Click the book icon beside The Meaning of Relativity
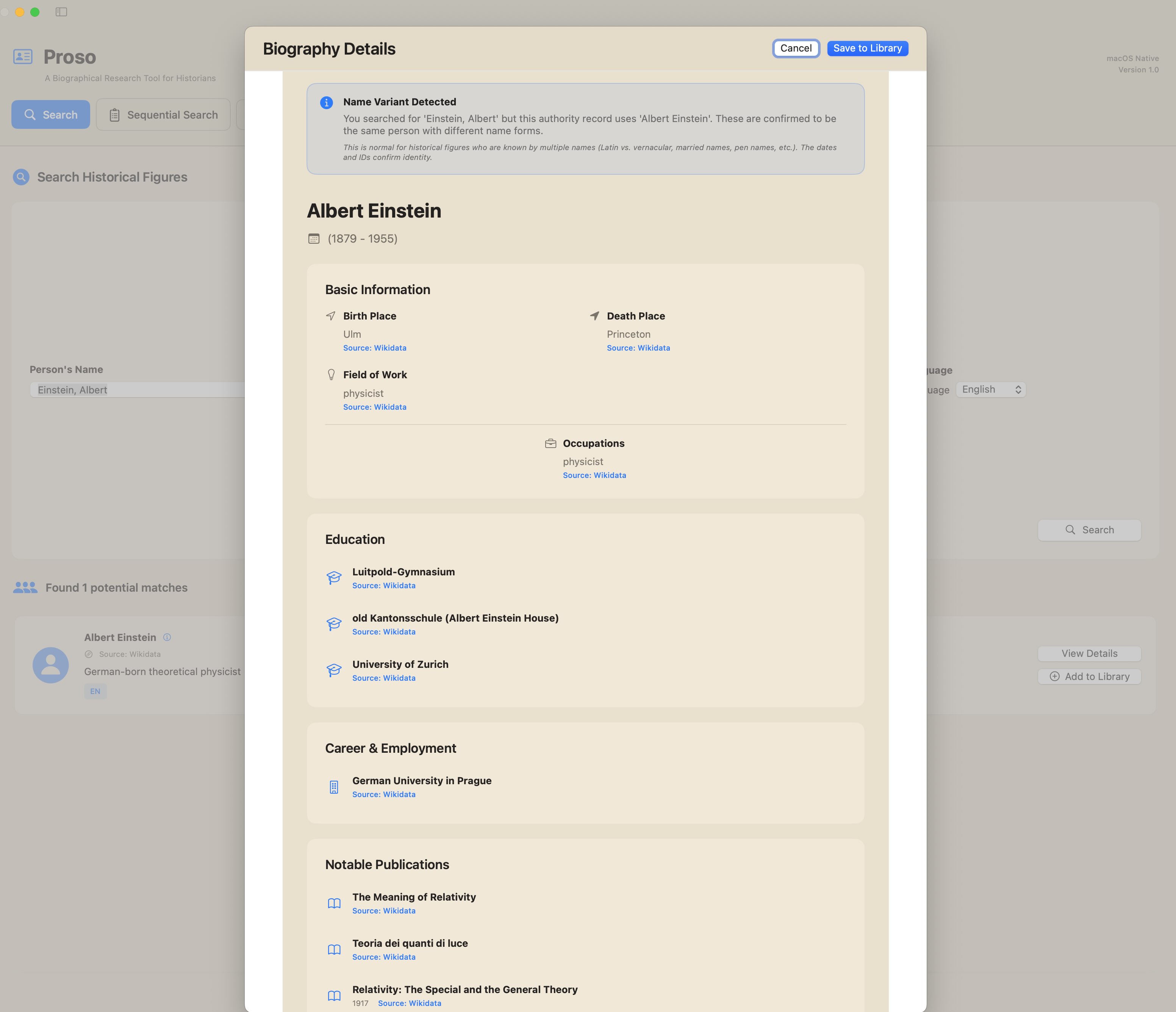 pos(334,903)
